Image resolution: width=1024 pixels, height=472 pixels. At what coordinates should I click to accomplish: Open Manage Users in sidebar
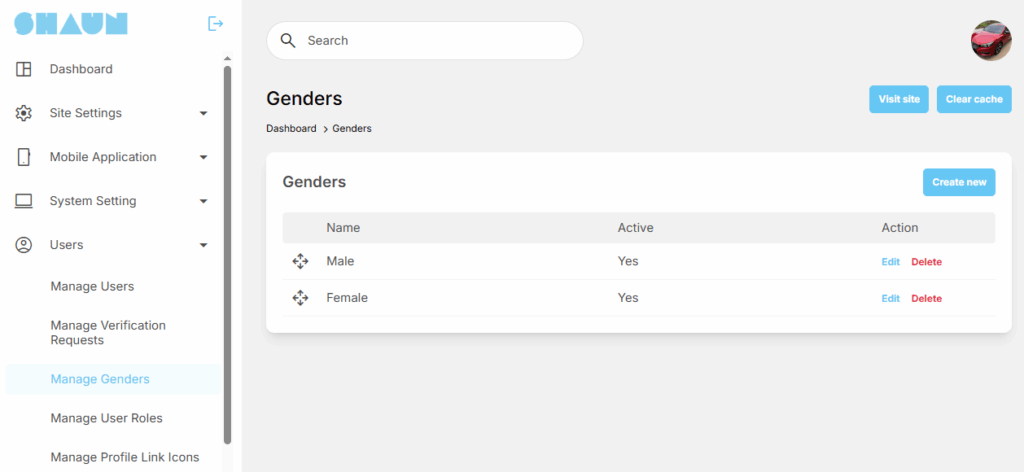tap(92, 286)
